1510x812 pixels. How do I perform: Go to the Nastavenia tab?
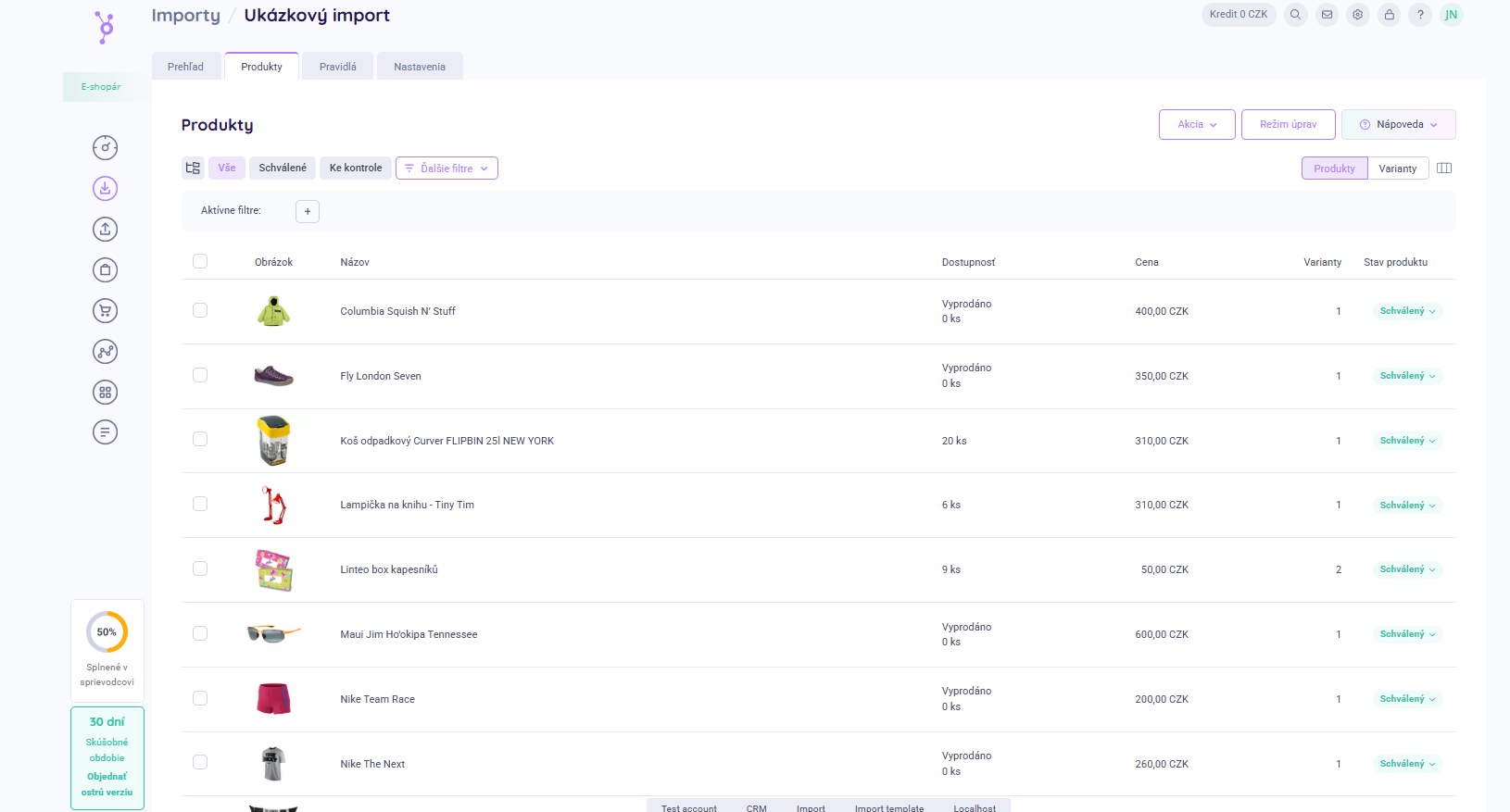coord(420,67)
